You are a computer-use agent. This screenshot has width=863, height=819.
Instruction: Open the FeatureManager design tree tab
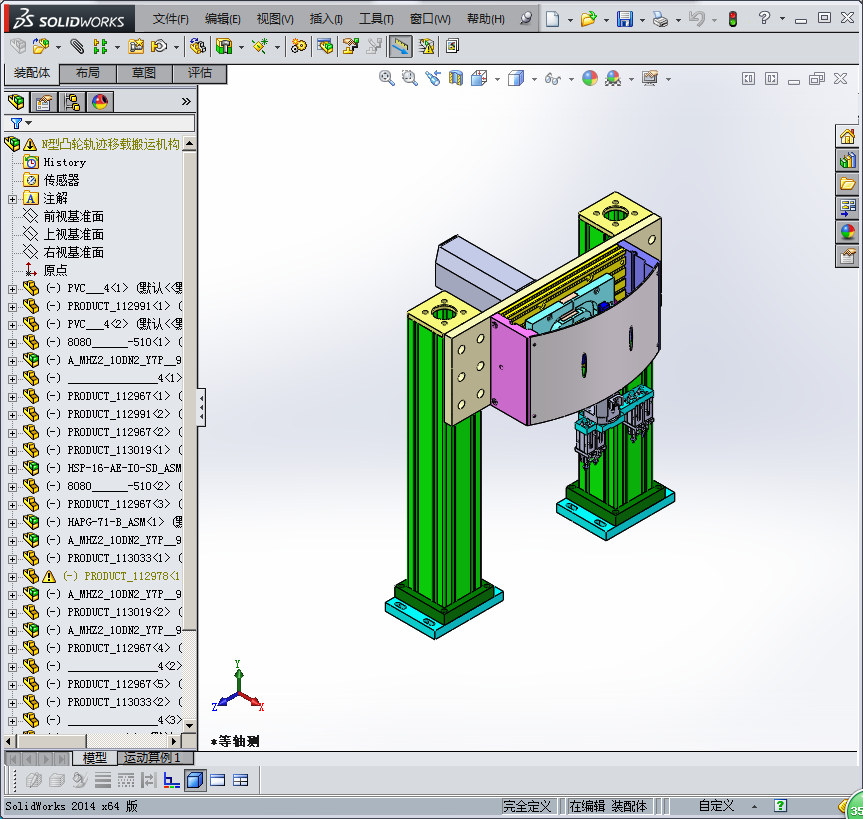[x=17, y=102]
